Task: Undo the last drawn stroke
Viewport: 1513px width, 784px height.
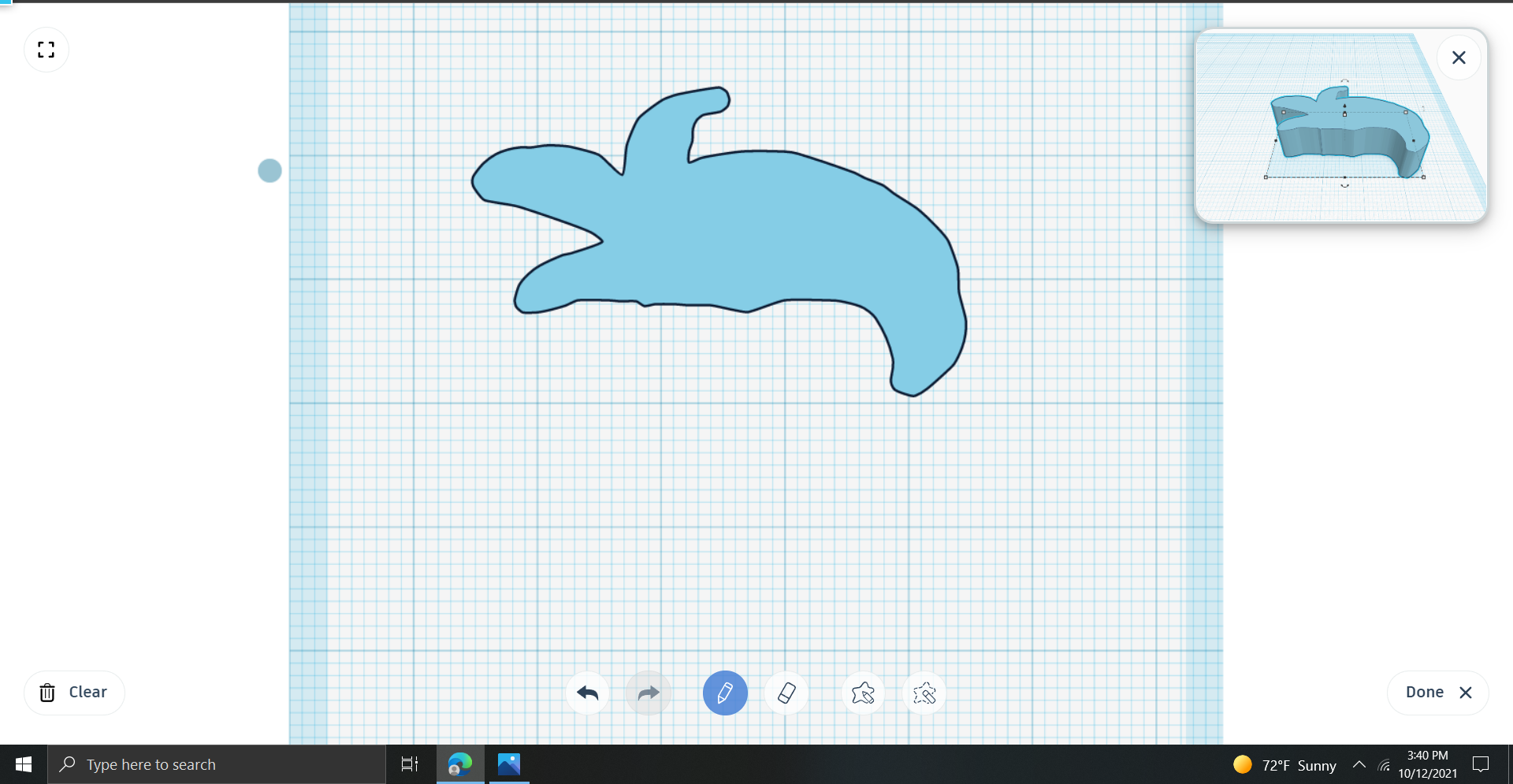Action: [x=586, y=693]
